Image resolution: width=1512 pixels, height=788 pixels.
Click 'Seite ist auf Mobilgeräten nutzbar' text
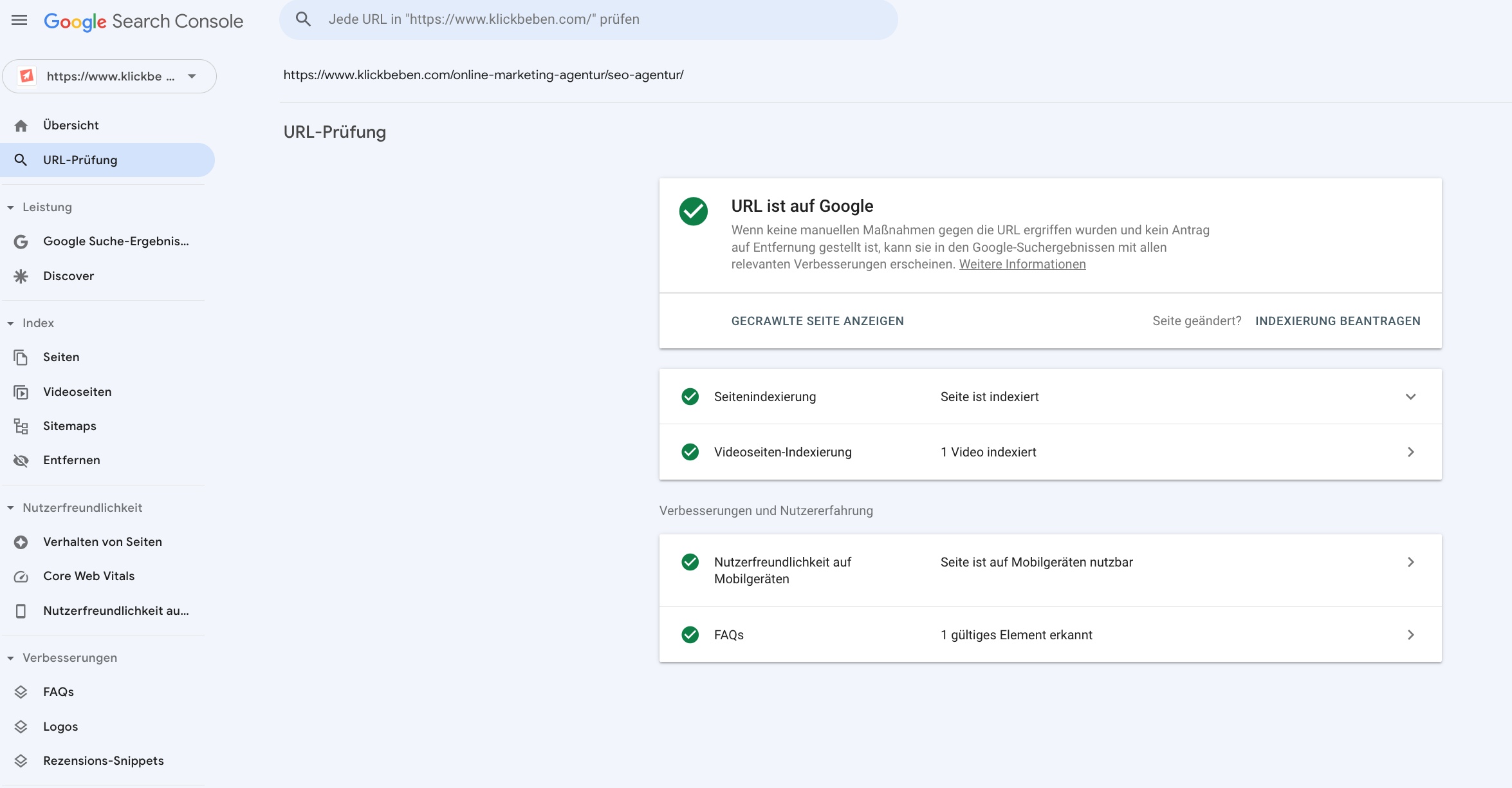click(x=1037, y=562)
